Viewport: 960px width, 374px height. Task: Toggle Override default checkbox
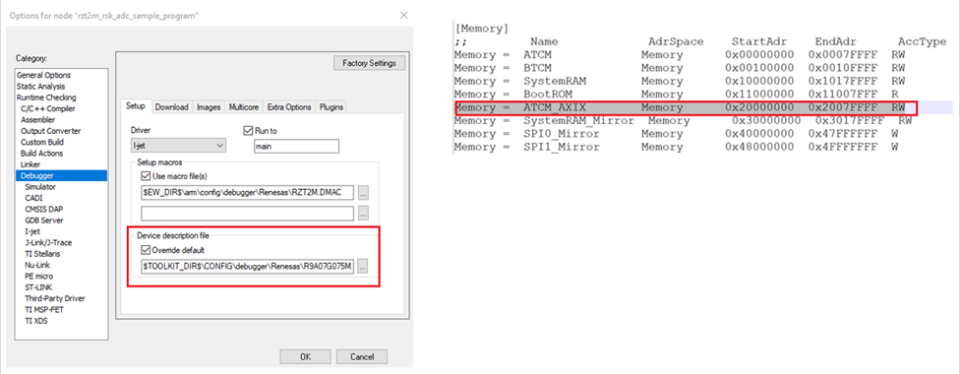coord(146,250)
